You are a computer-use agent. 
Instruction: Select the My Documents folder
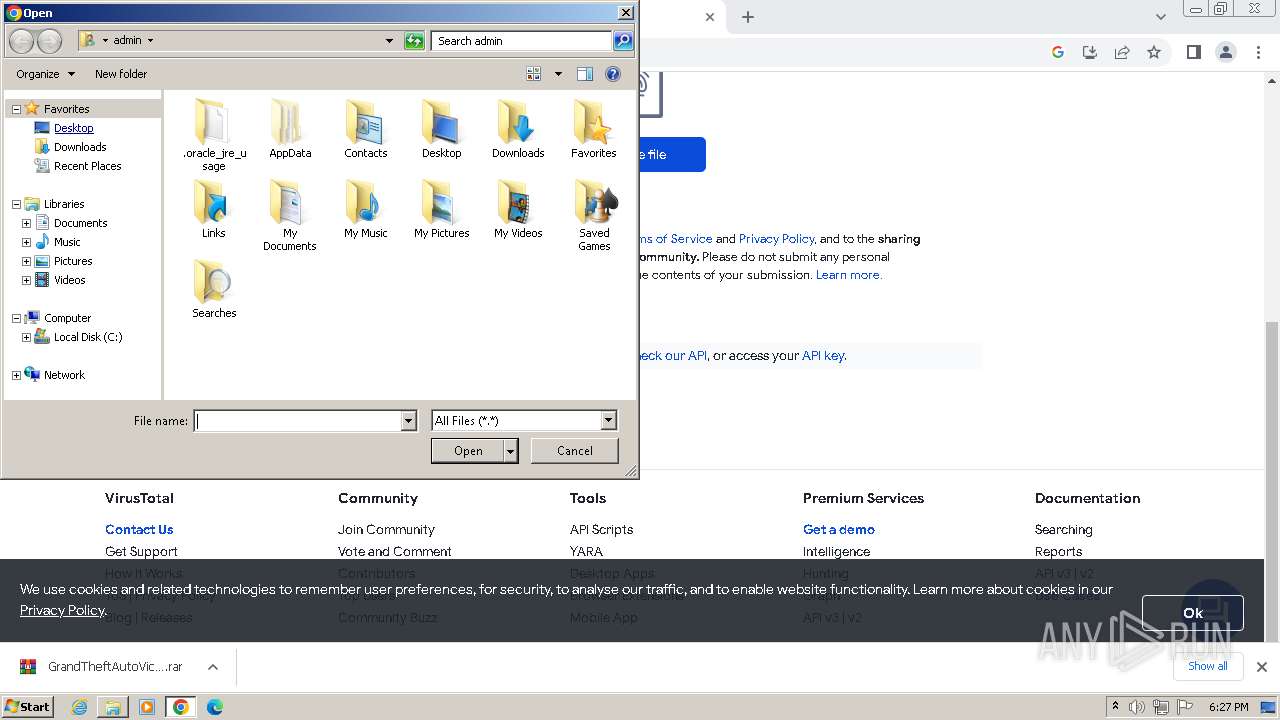coord(290,214)
